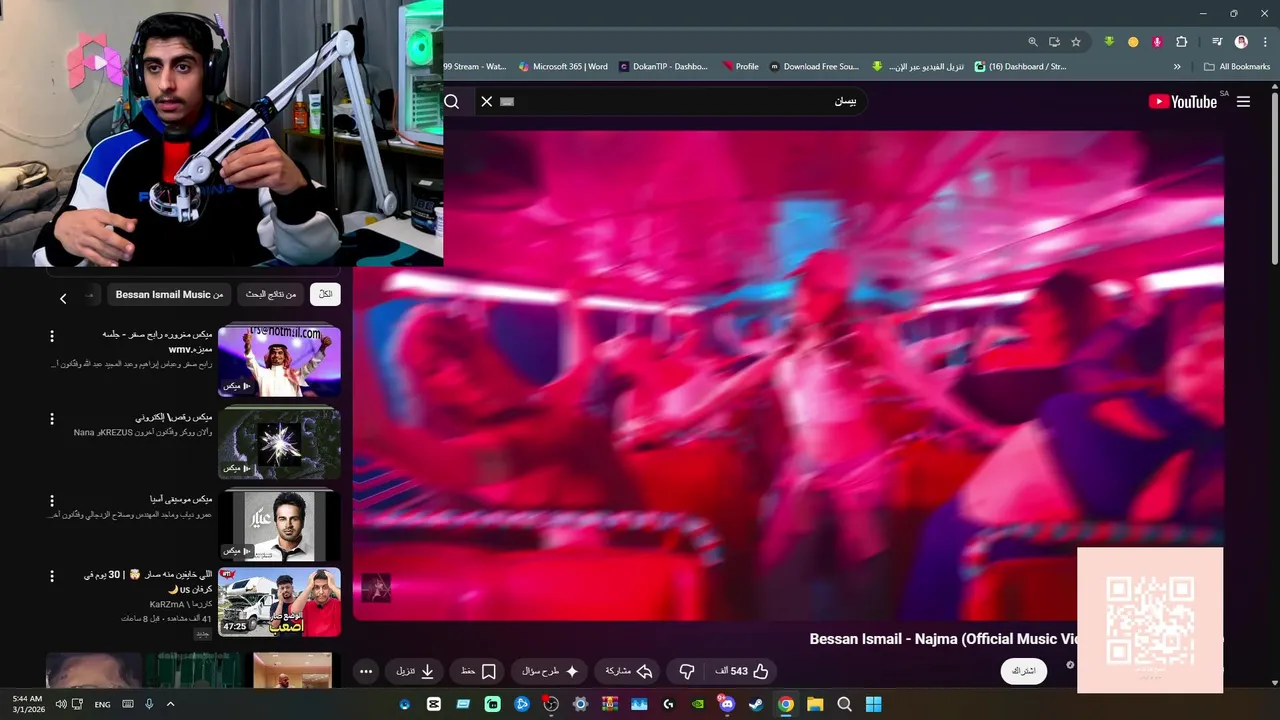1280x720 pixels.
Task: Show more filter chips with the chevron arrow
Action: coord(63,298)
